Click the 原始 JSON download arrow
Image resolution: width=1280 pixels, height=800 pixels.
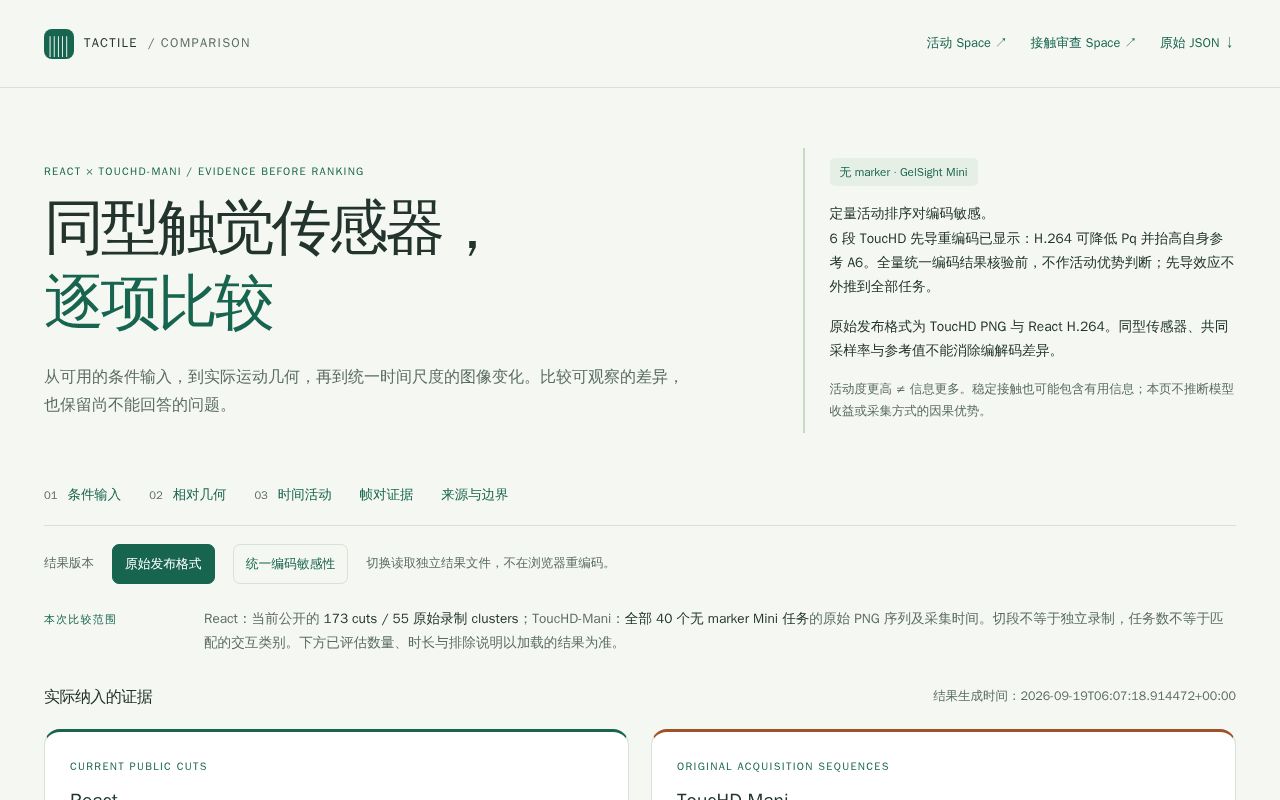[x=1229, y=43]
